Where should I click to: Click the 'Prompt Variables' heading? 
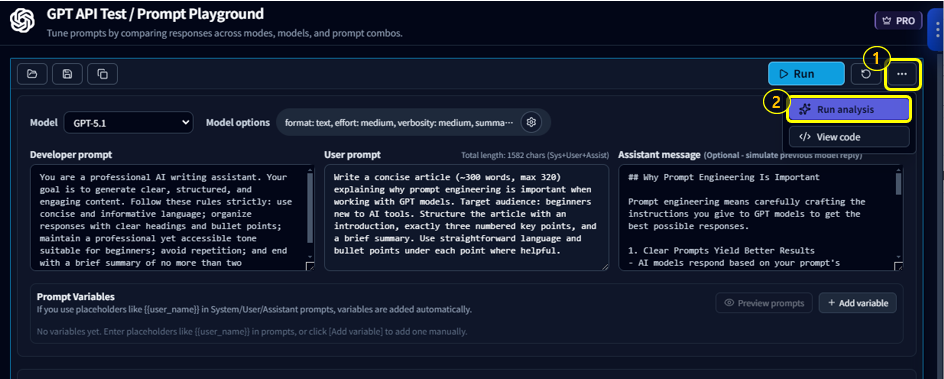tap(76, 297)
